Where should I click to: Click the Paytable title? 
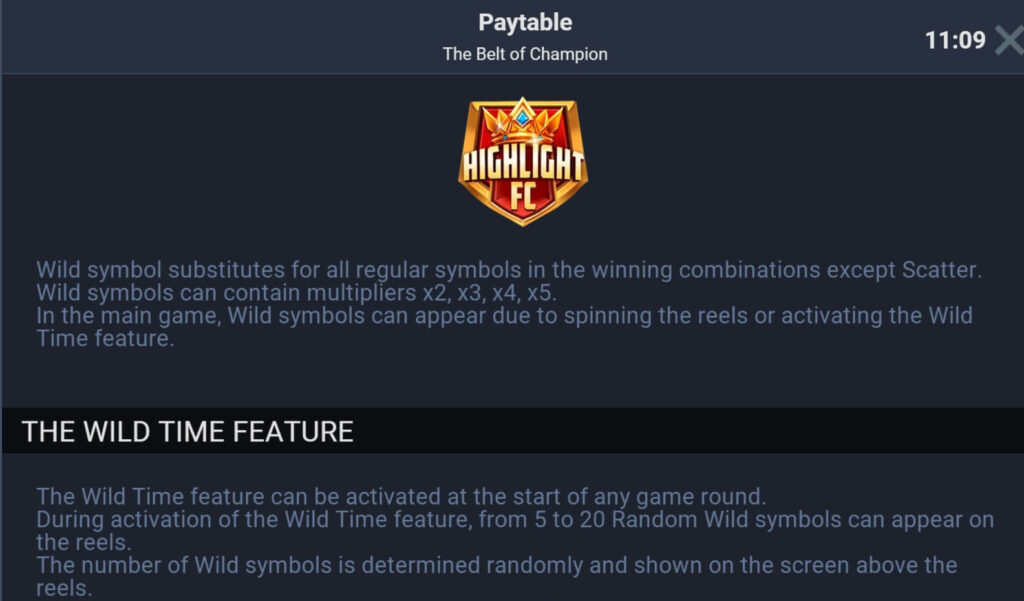coord(525,22)
